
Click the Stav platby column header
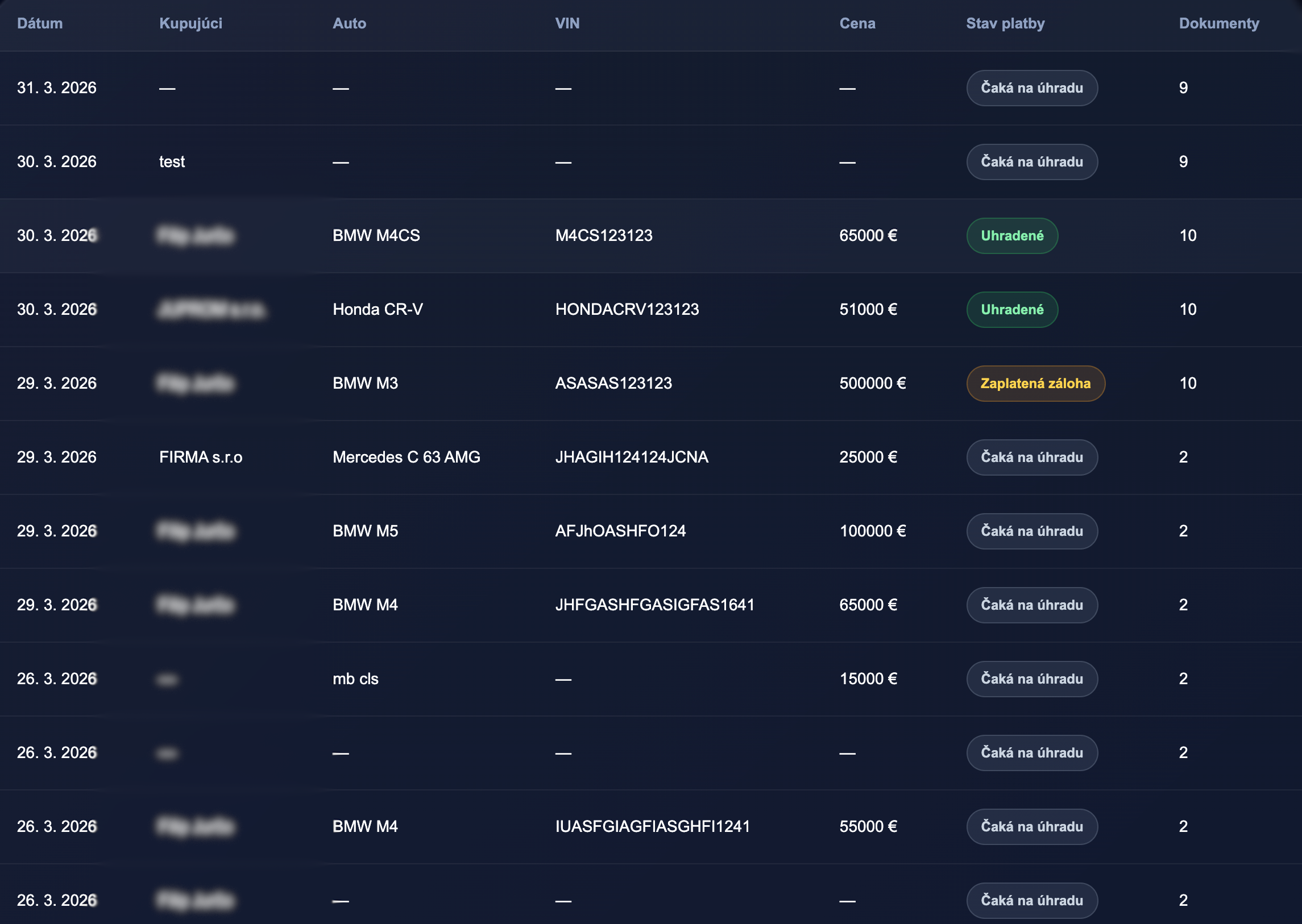(1005, 23)
